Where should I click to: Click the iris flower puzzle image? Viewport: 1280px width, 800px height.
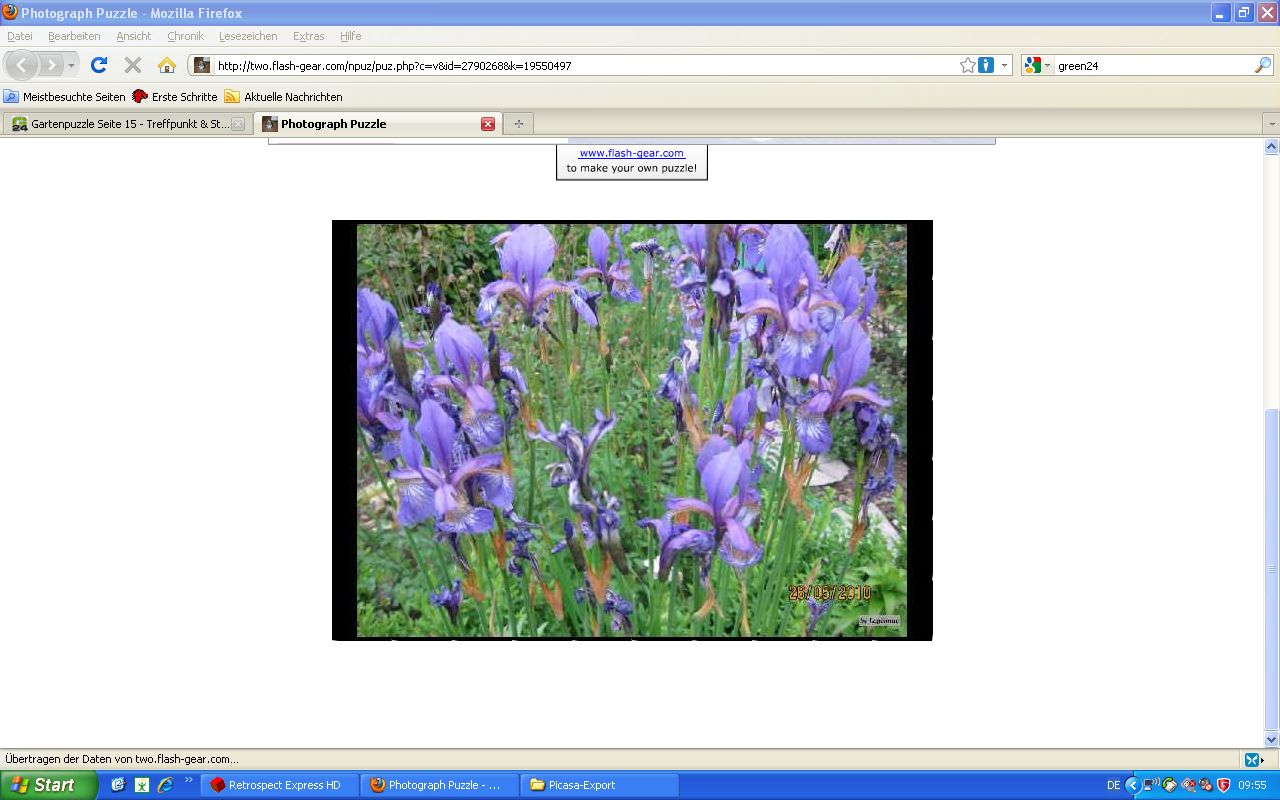tap(631, 430)
